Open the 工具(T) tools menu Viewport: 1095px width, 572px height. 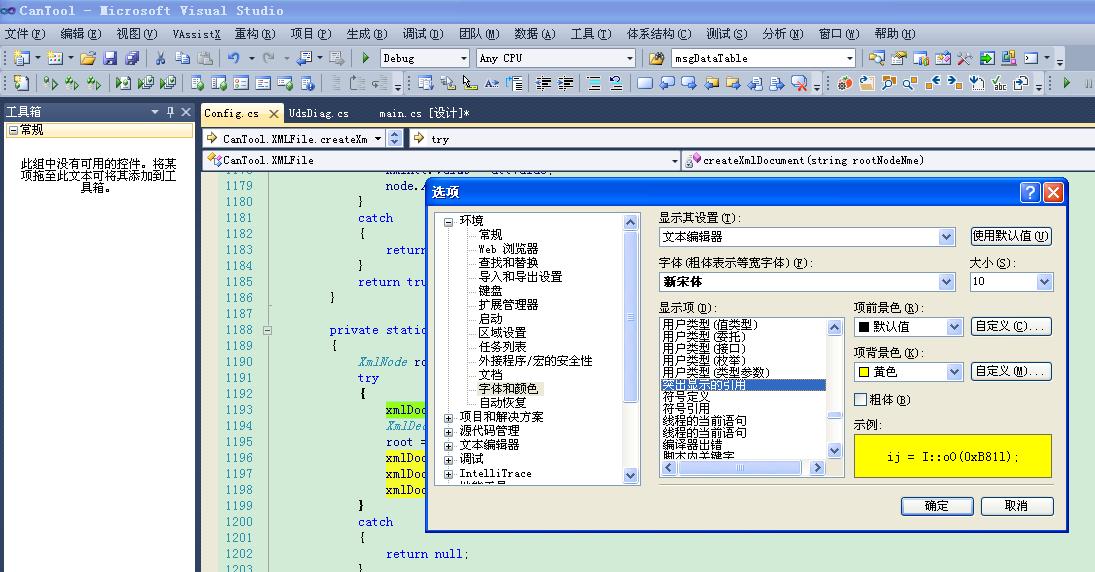click(x=591, y=34)
